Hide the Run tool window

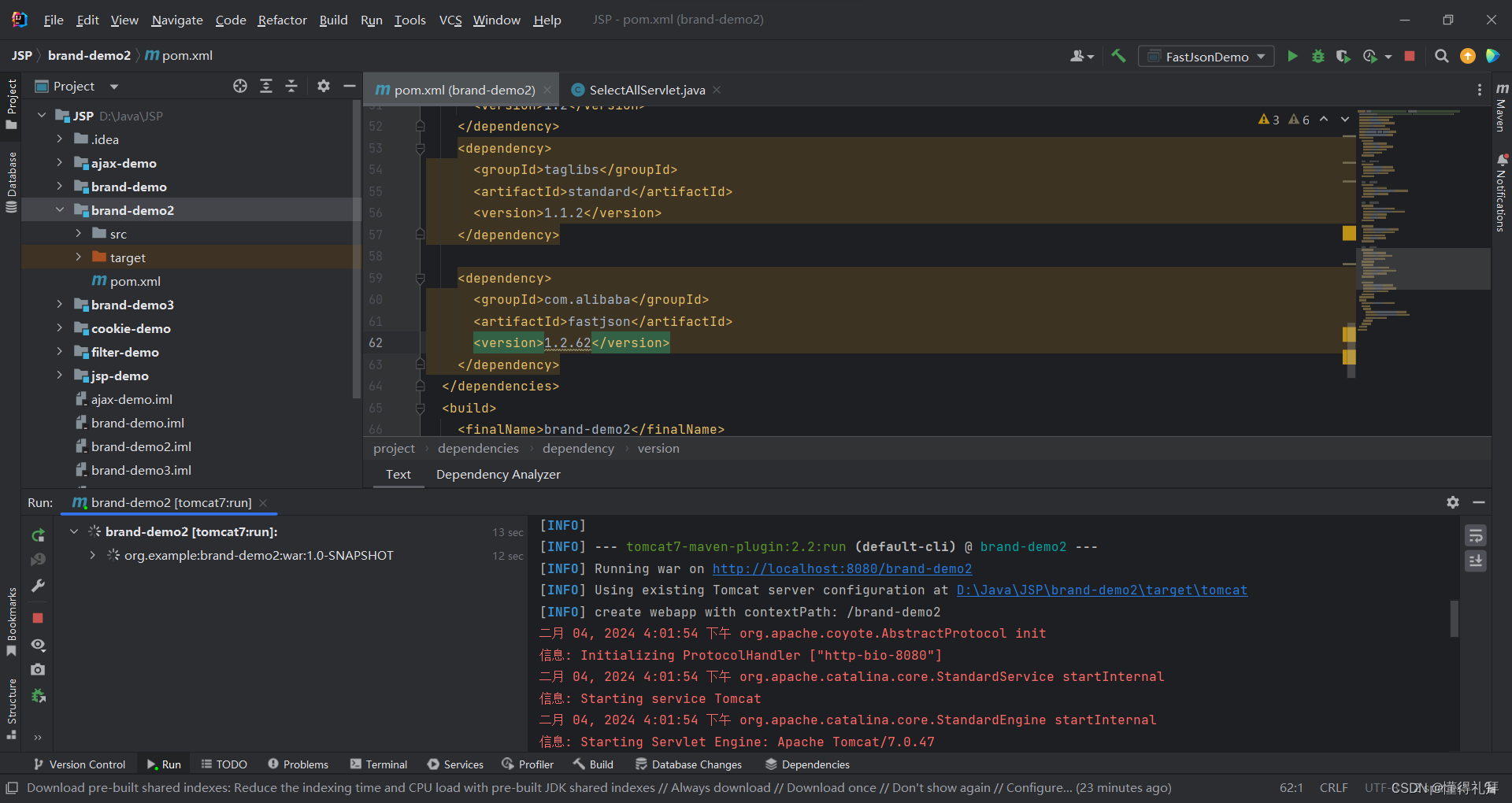(1479, 502)
